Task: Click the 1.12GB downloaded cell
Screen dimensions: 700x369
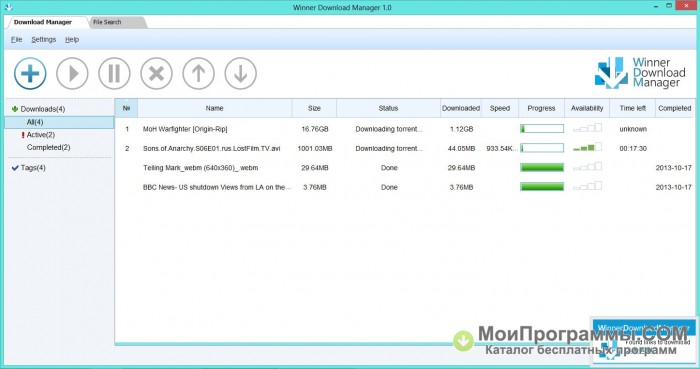Action: pos(461,129)
